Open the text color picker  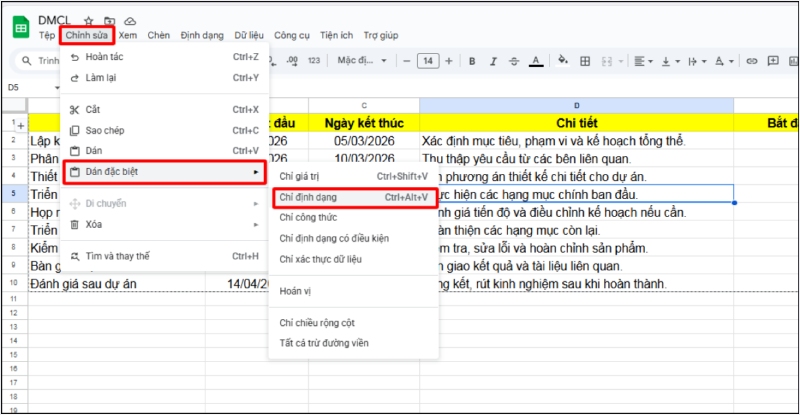(535, 61)
